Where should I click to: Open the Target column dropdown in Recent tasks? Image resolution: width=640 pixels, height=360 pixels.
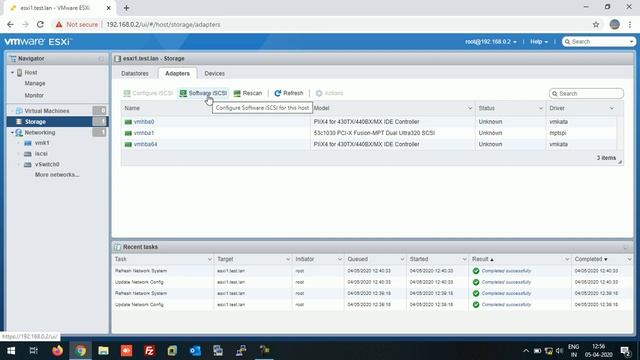click(288, 259)
